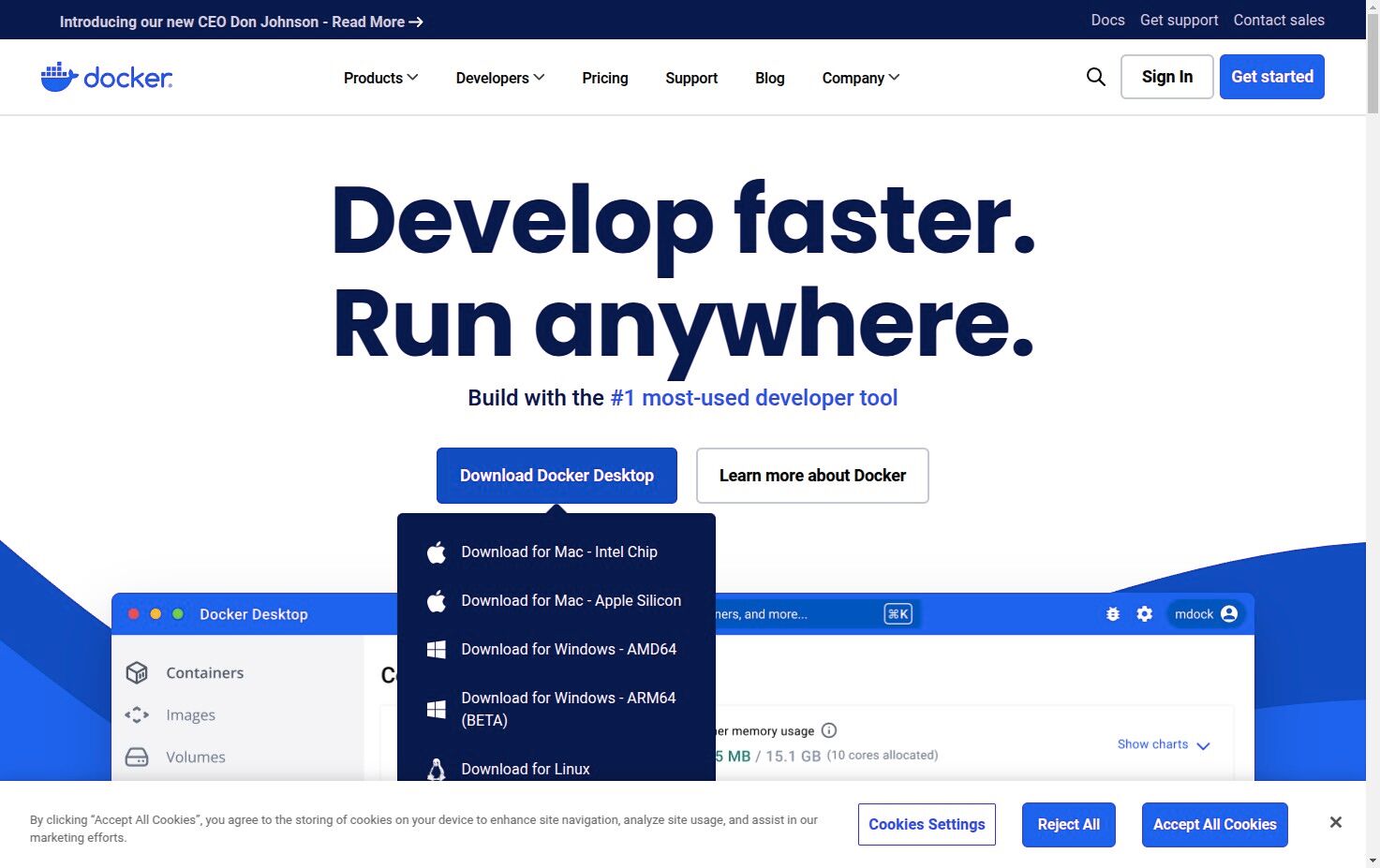This screenshot has width=1380, height=868.
Task: Click Show charts to expand memory graphs
Action: (x=1153, y=743)
